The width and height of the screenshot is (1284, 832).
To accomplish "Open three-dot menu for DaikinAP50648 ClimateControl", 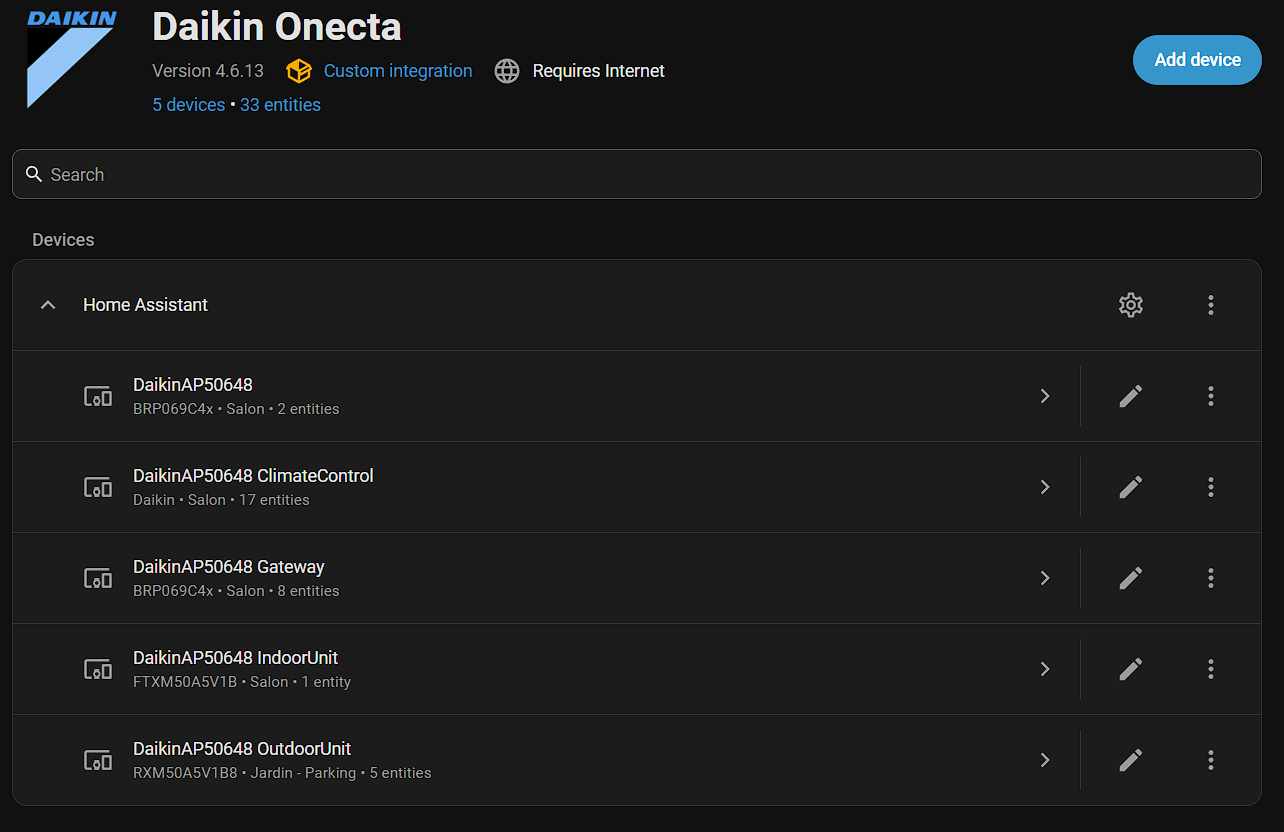I will [1210, 487].
